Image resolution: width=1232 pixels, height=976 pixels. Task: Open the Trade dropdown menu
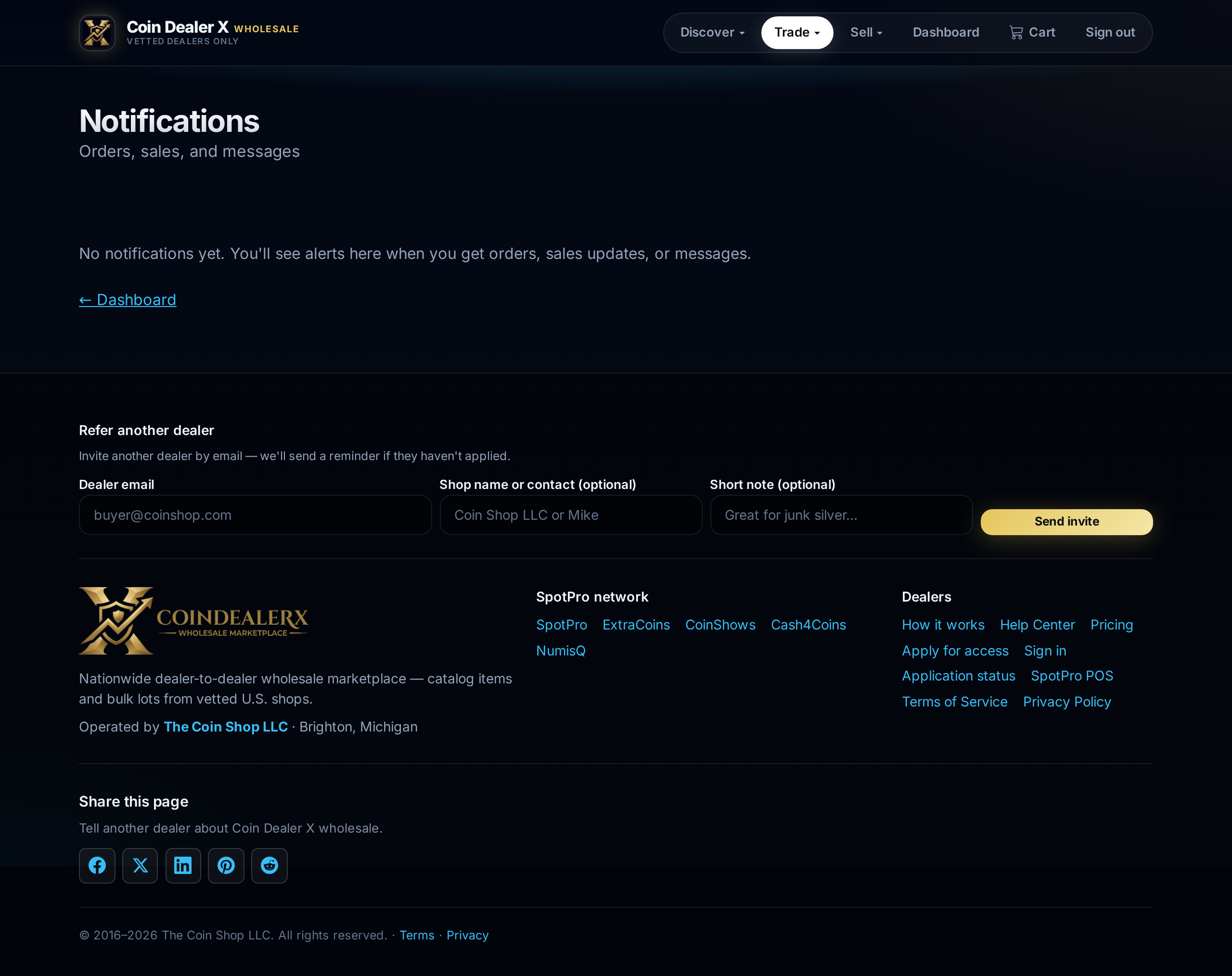coord(797,33)
